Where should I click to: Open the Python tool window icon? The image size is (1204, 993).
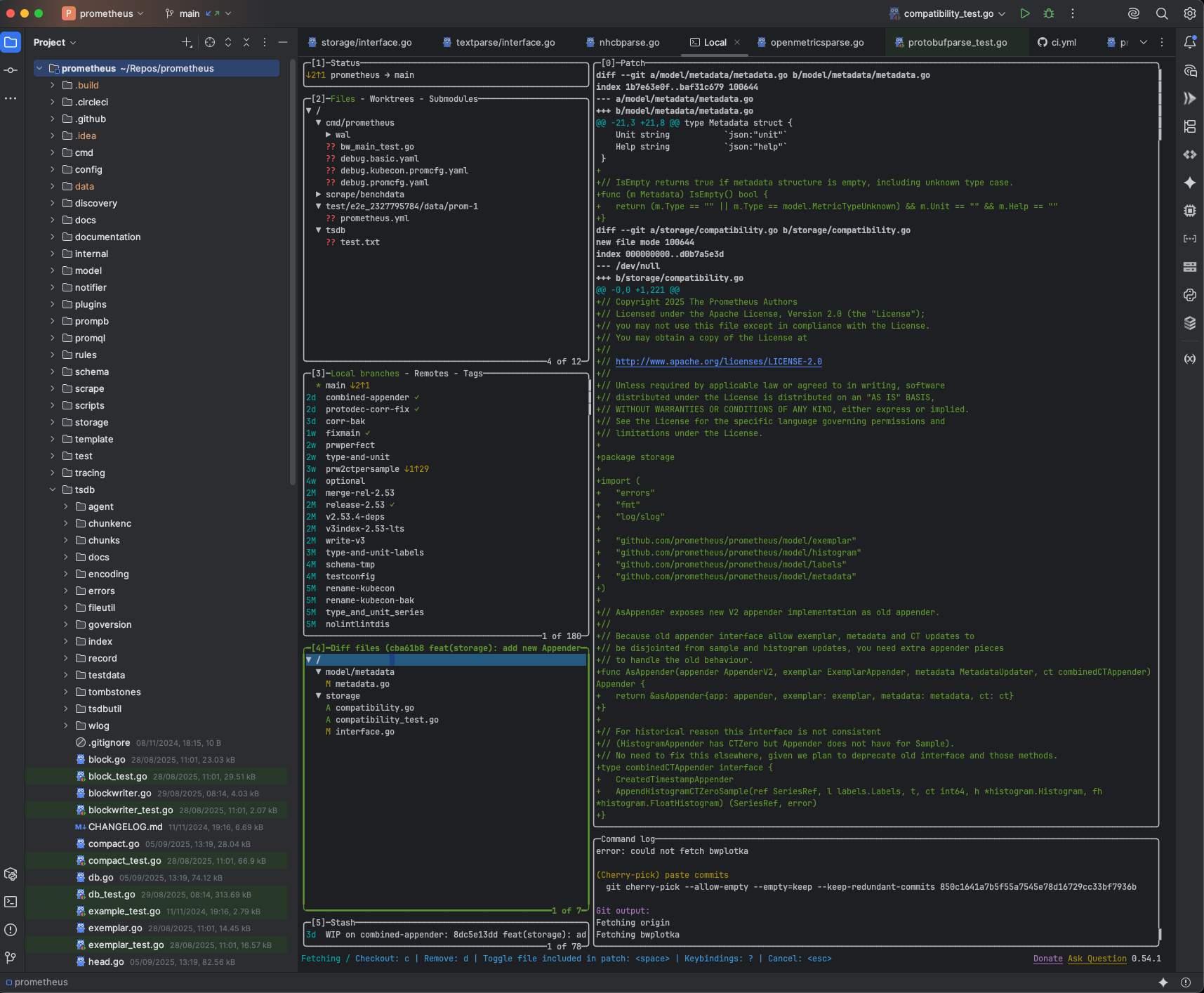pos(1189,295)
